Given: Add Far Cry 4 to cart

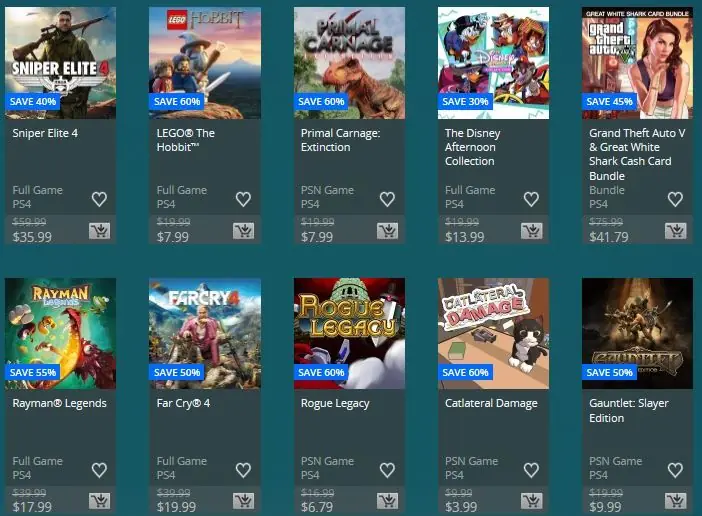Looking at the screenshot, I should click(x=244, y=501).
